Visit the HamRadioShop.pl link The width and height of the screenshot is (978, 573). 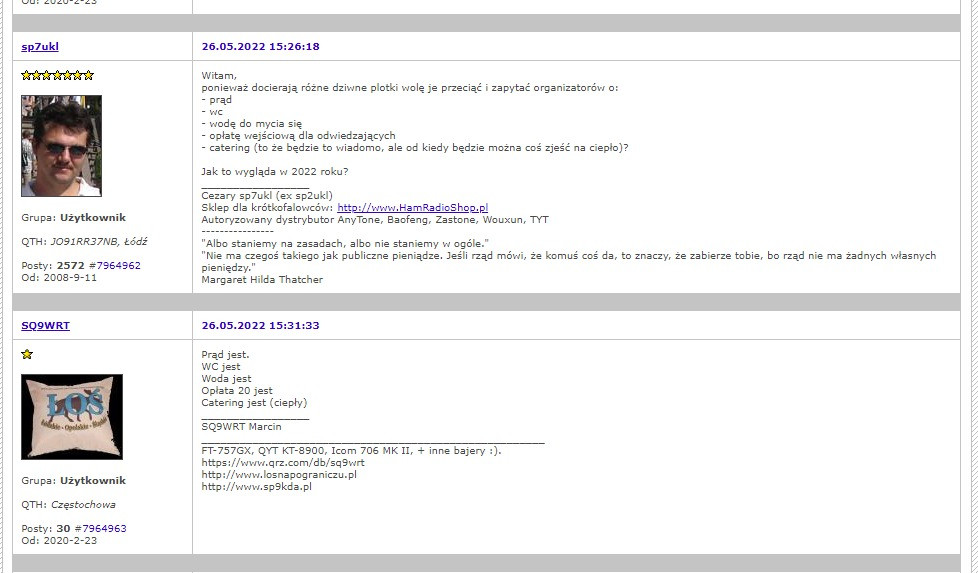coord(412,208)
